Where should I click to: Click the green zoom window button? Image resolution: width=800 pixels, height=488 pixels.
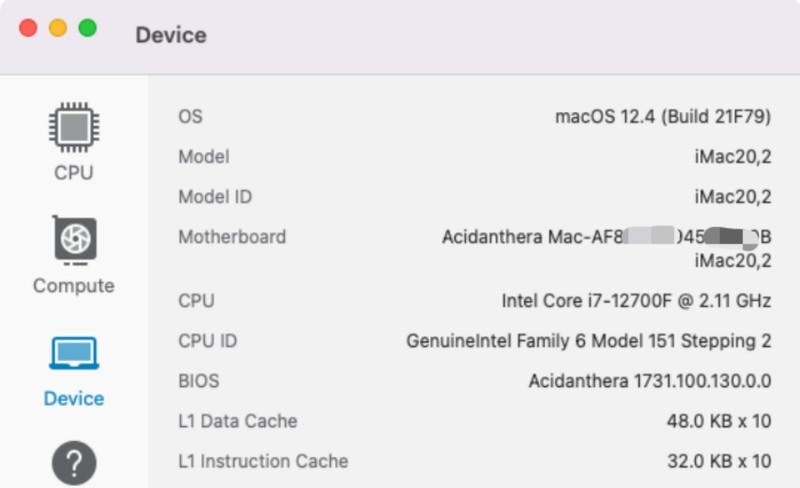coord(88,28)
